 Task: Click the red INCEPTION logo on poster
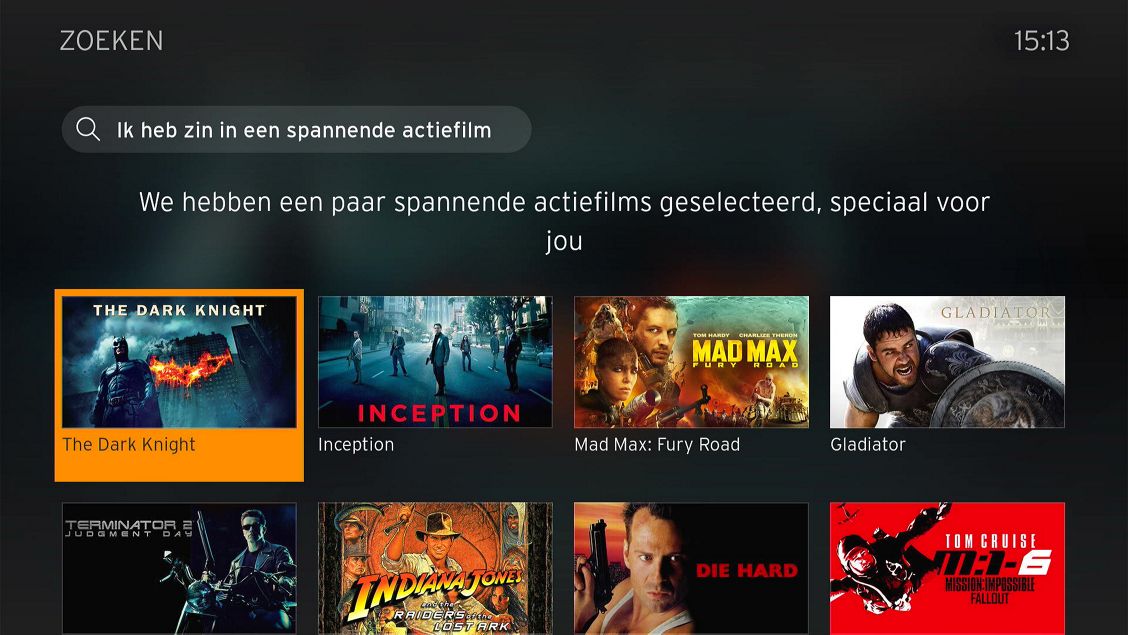click(x=439, y=414)
